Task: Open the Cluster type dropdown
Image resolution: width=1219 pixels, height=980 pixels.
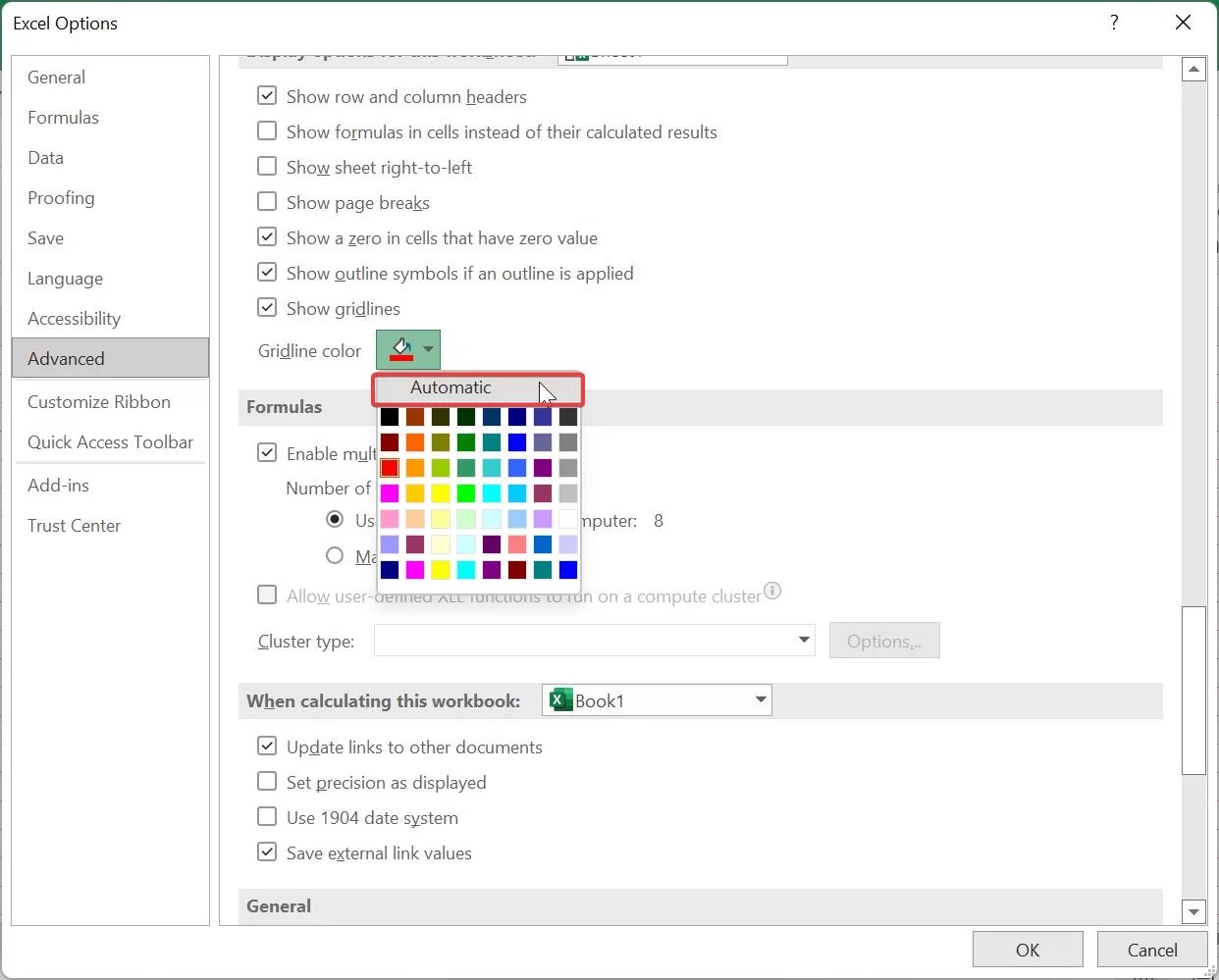Action: click(803, 640)
